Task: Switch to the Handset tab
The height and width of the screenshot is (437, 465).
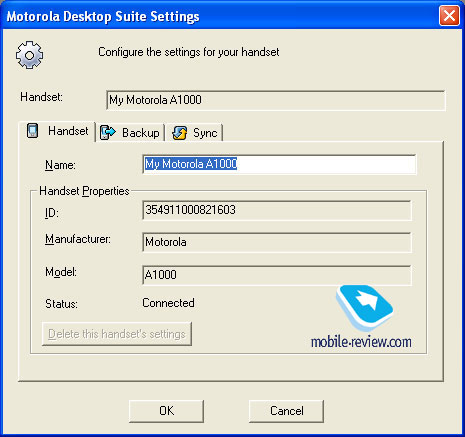Action: [58, 131]
